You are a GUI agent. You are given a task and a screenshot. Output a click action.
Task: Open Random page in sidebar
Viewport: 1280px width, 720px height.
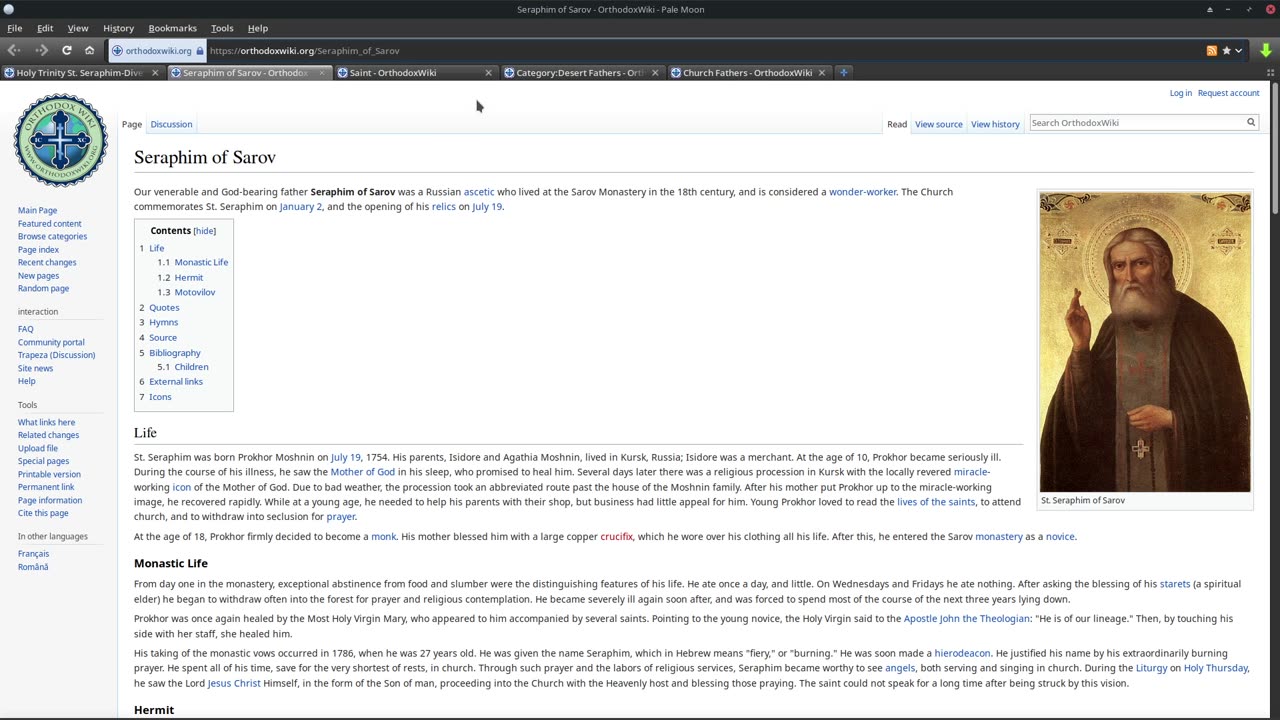click(x=43, y=288)
